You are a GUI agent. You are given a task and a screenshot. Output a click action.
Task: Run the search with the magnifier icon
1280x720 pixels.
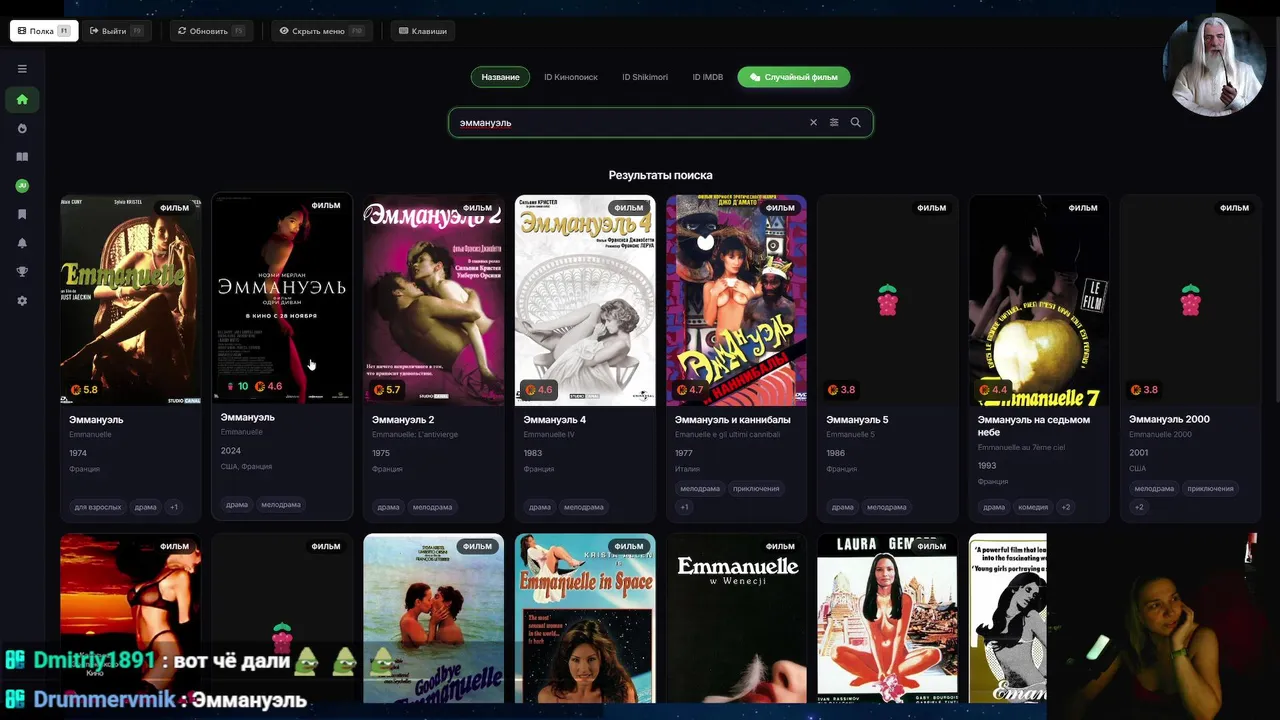[x=855, y=122]
